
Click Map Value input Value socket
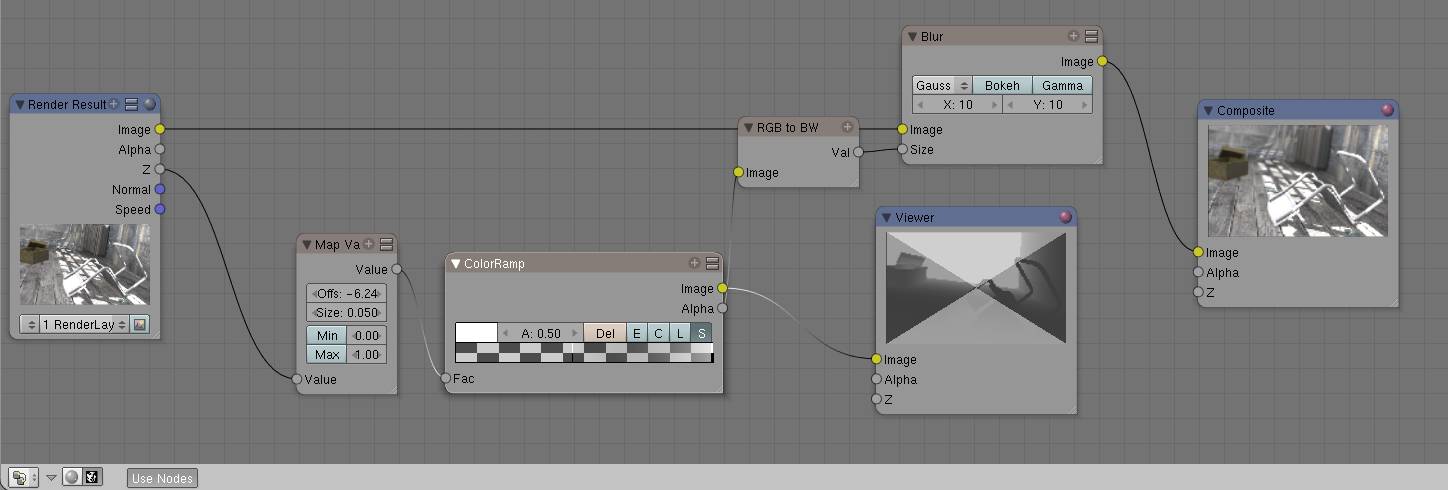[297, 379]
